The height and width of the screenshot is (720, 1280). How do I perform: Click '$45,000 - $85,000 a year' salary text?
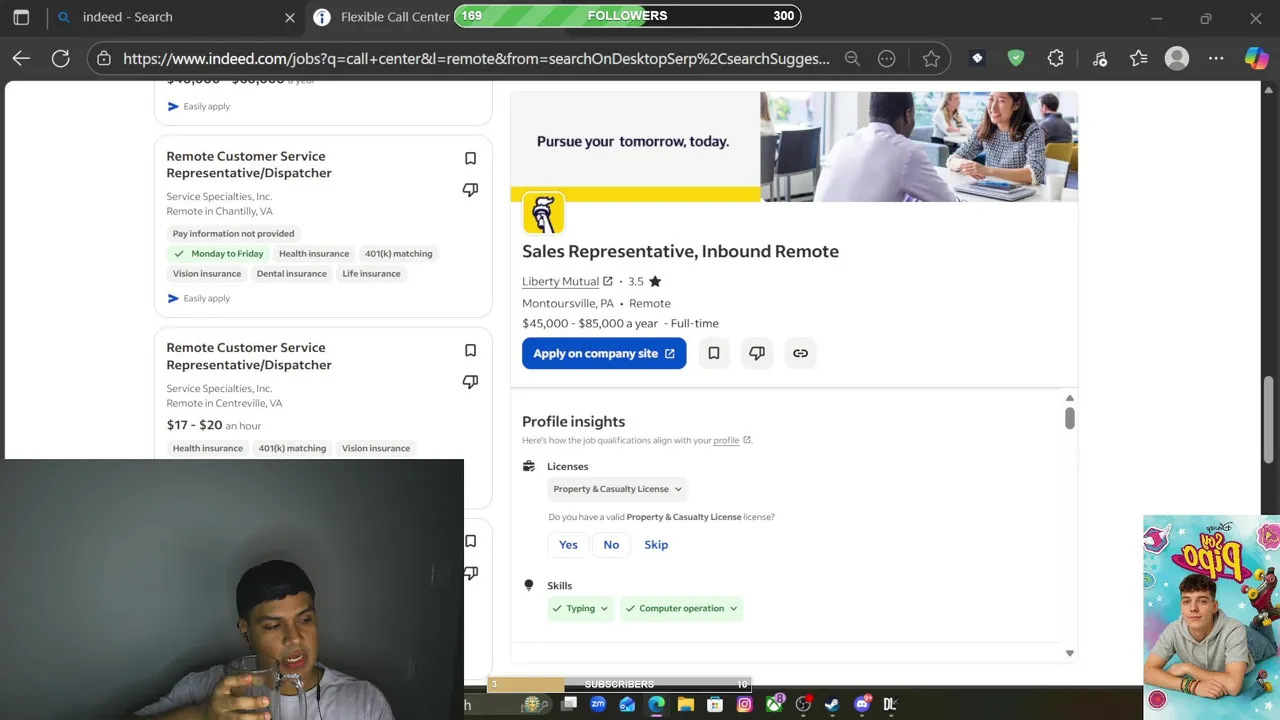pos(590,323)
